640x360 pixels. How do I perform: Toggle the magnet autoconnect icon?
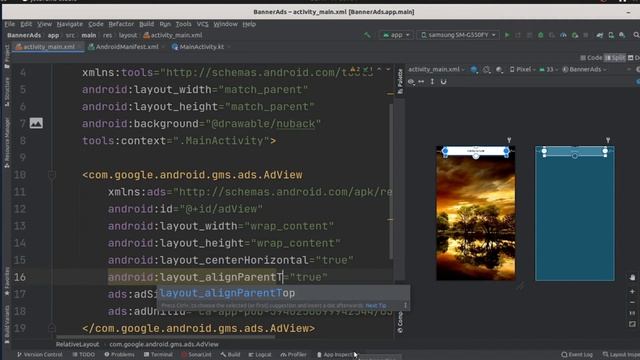tap(443, 82)
